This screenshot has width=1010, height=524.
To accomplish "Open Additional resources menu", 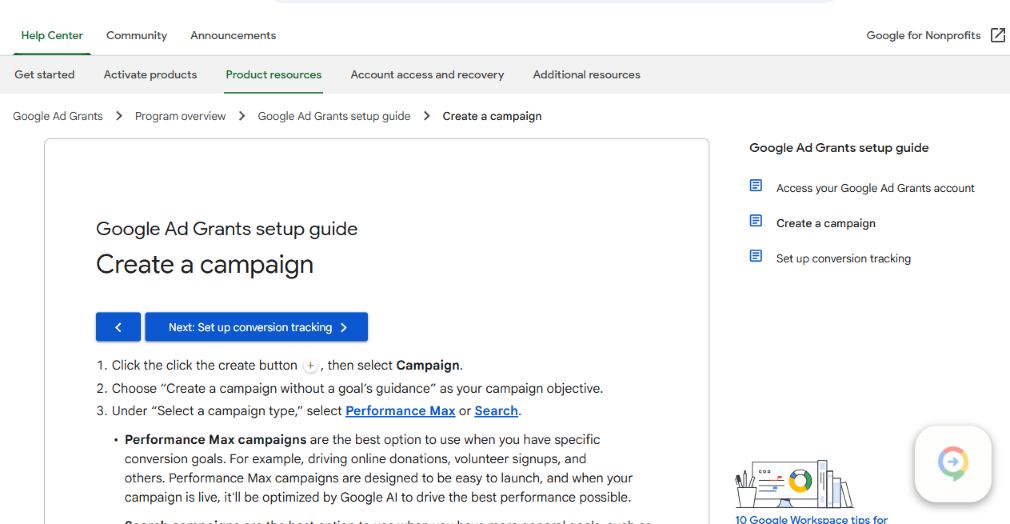I will click(x=586, y=75).
